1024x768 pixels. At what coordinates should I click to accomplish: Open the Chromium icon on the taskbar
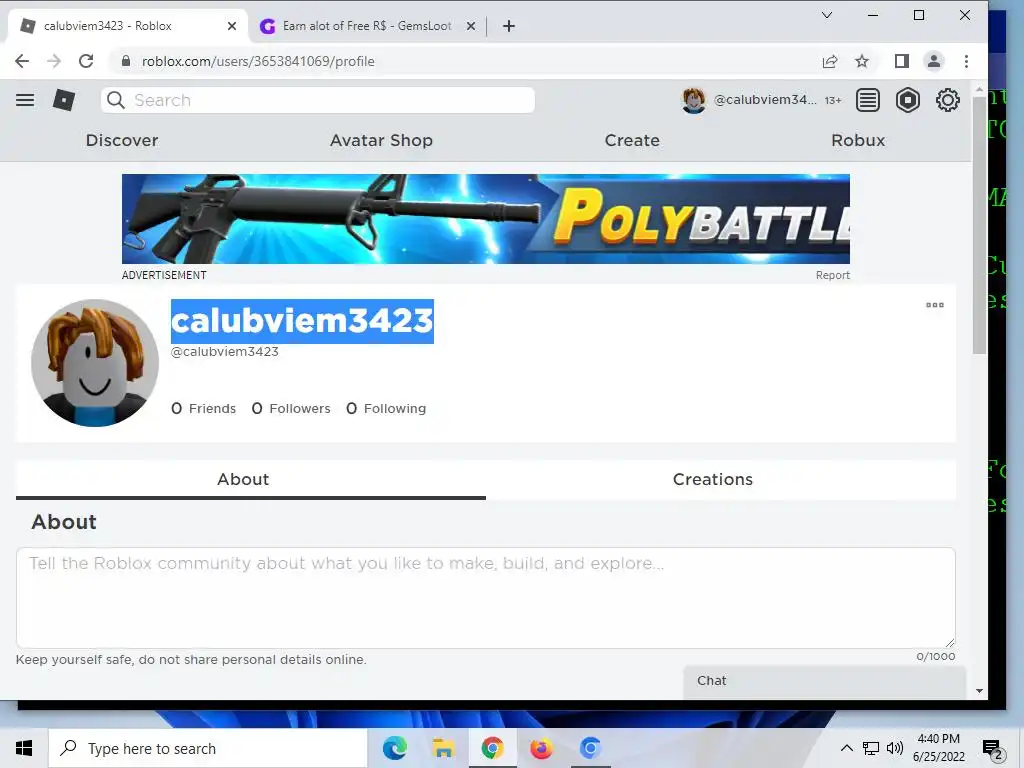[x=590, y=748]
